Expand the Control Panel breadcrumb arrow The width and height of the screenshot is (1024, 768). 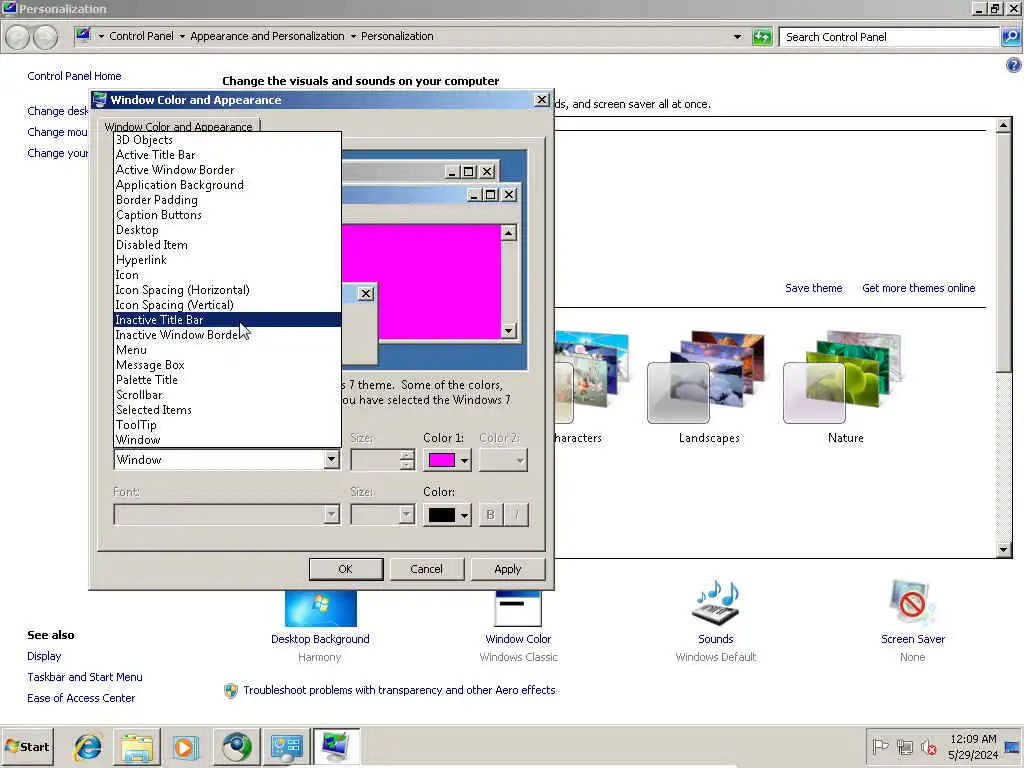(x=182, y=37)
